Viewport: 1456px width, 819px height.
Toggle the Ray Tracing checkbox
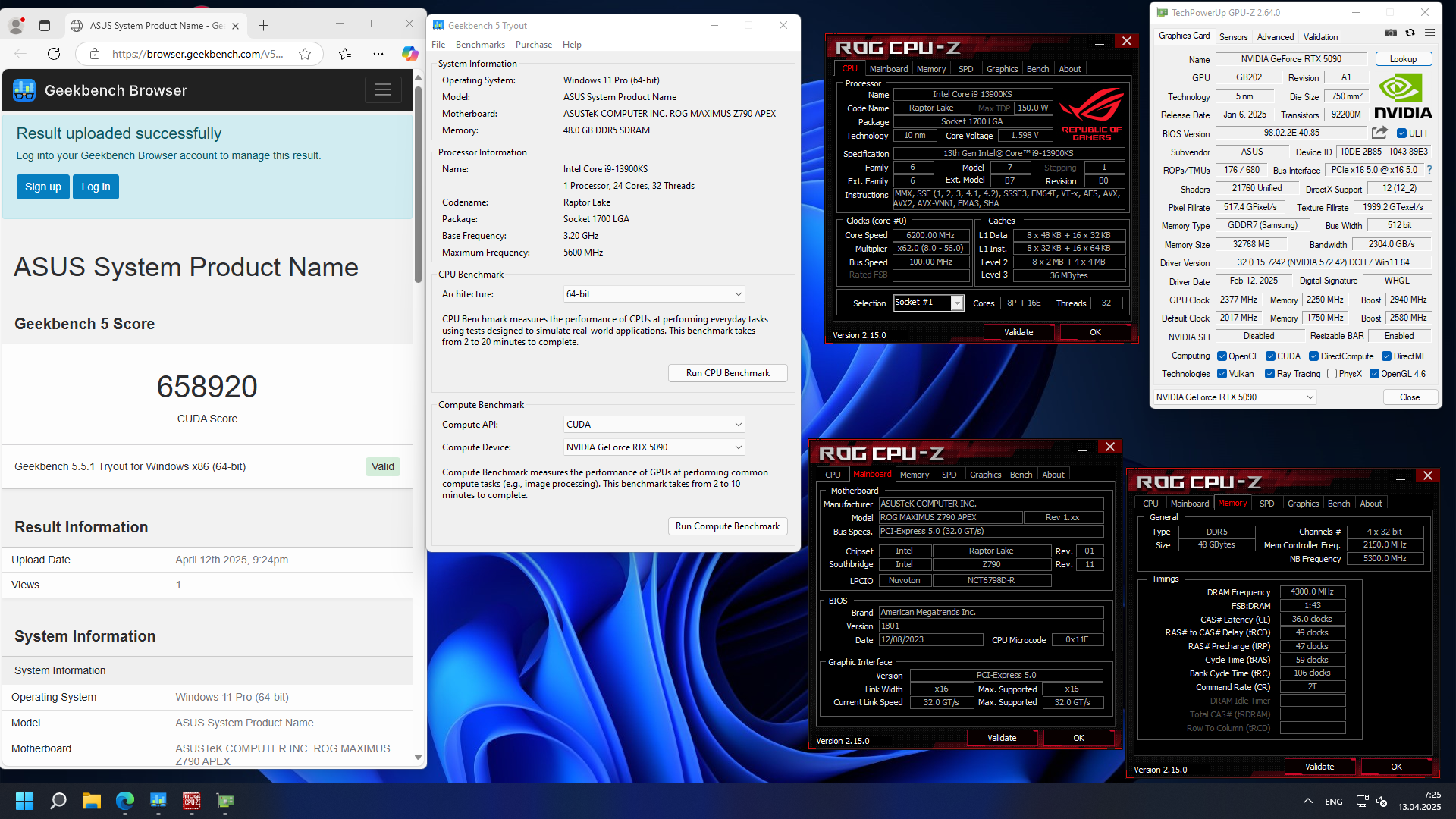pyautogui.click(x=1270, y=374)
